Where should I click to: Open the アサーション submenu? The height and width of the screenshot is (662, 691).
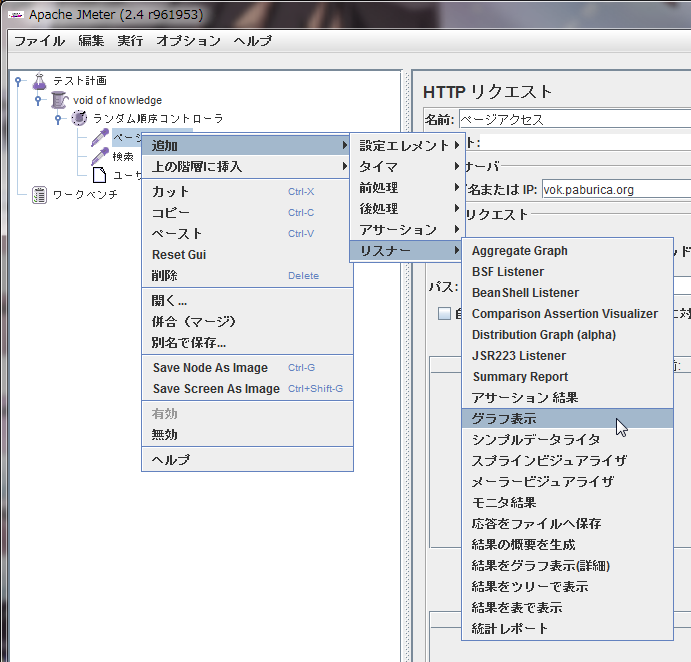tap(408, 230)
